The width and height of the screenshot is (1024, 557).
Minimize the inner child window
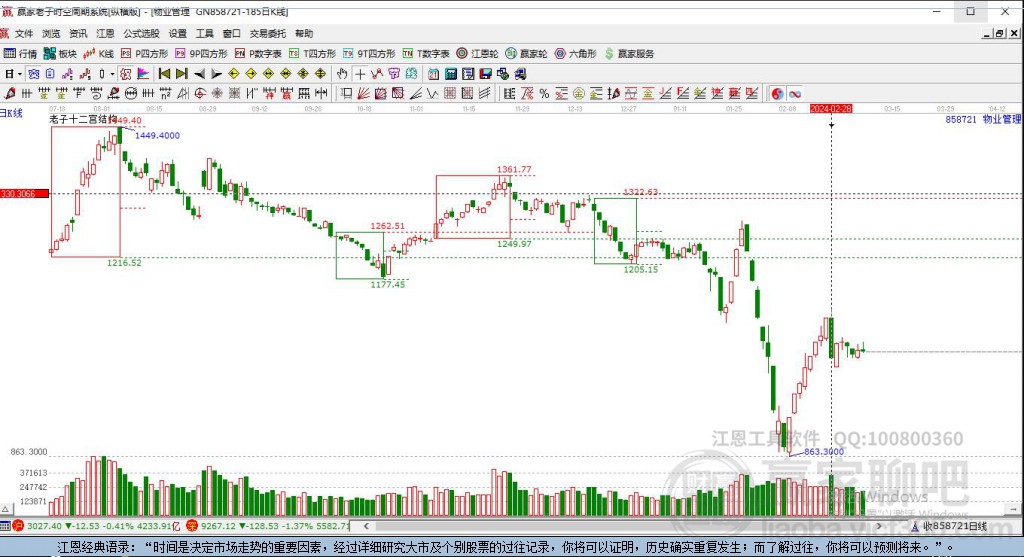coord(987,33)
